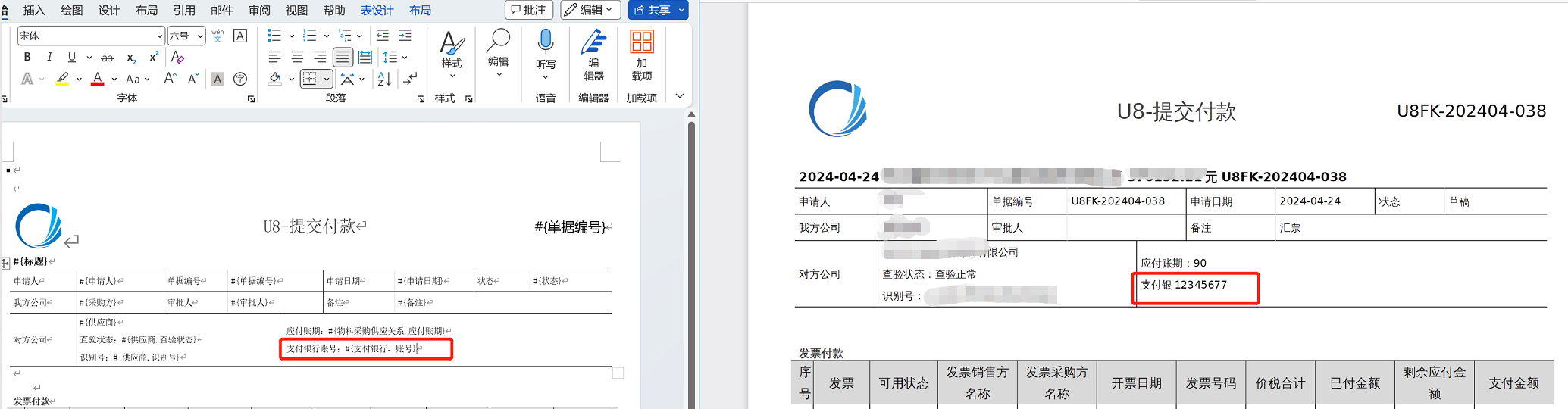Increase font size with A^ icon
The width and height of the screenshot is (1568, 409).
point(171,79)
